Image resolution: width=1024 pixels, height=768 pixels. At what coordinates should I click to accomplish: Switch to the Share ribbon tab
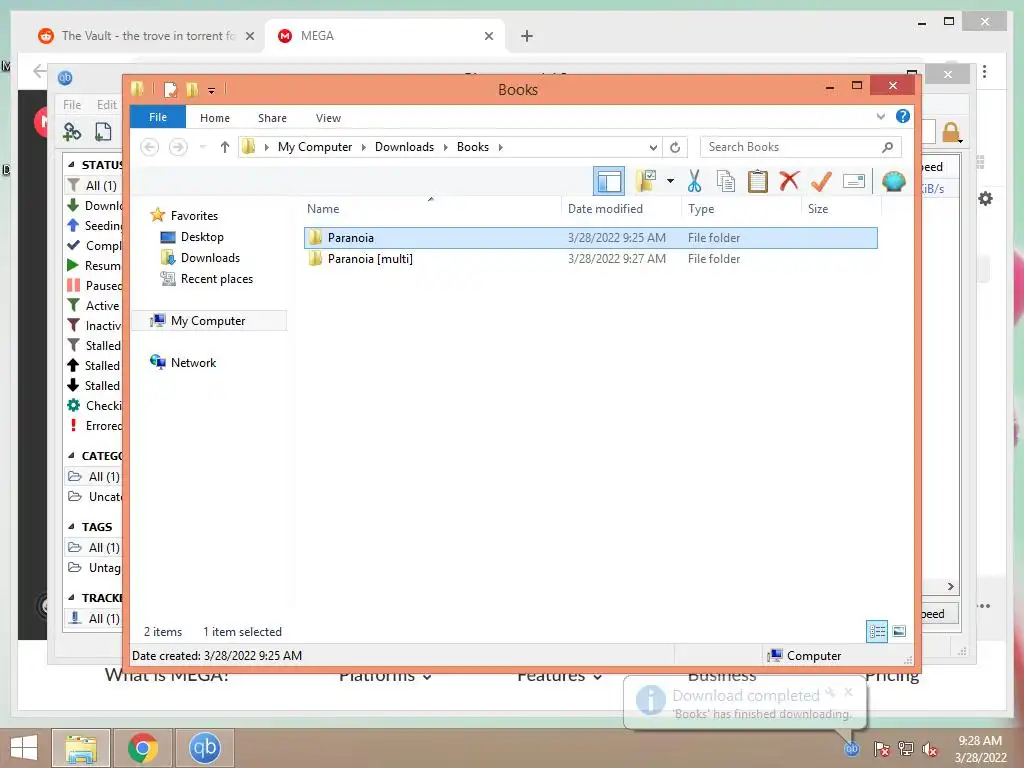tap(272, 118)
